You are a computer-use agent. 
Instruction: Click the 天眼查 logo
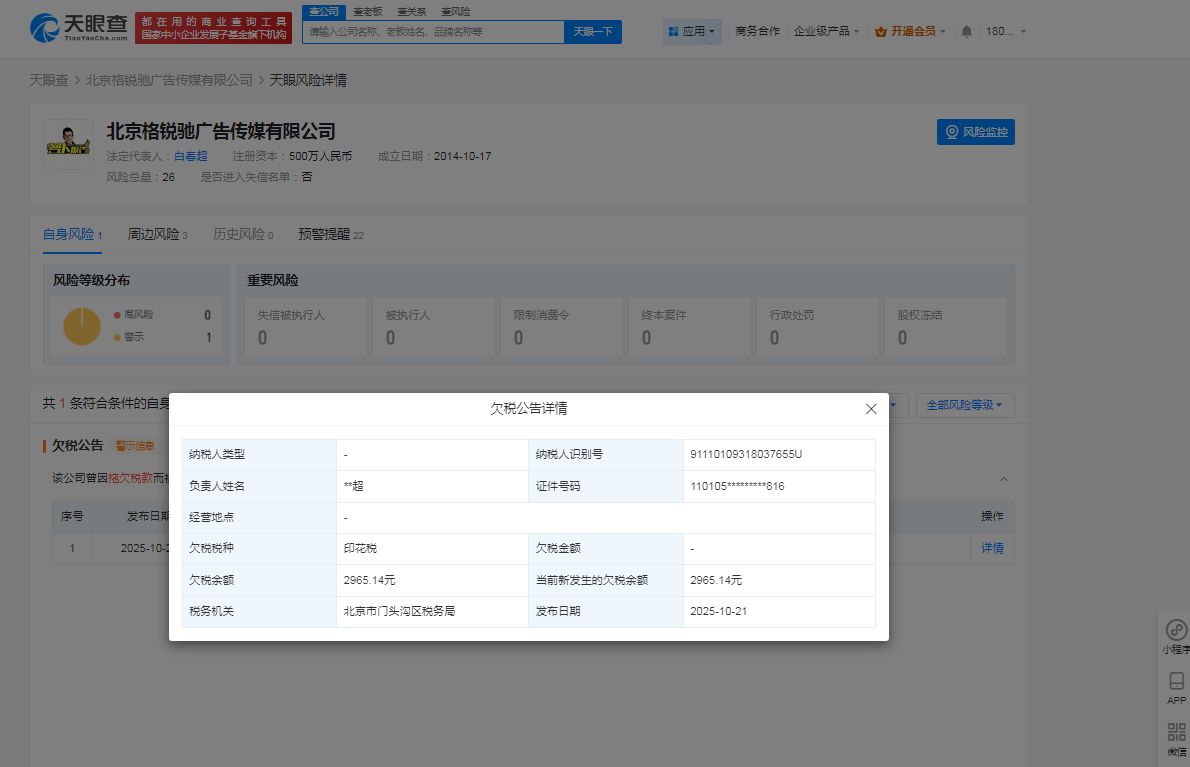(x=79, y=28)
